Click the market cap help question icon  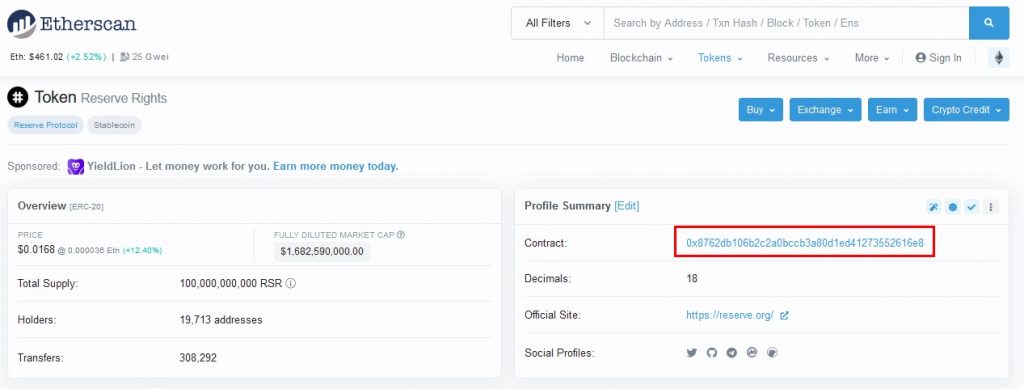[401, 235]
